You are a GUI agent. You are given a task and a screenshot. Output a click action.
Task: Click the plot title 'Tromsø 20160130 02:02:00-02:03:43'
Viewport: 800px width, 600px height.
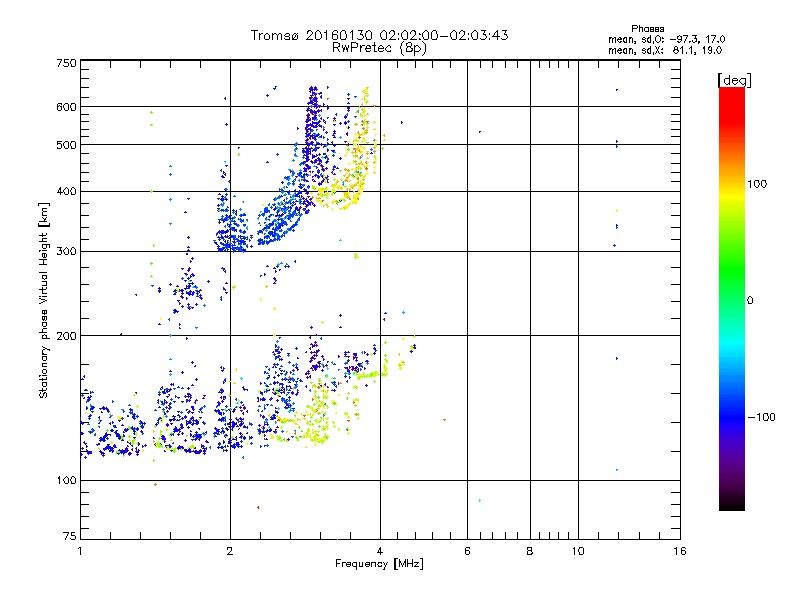[x=379, y=35]
